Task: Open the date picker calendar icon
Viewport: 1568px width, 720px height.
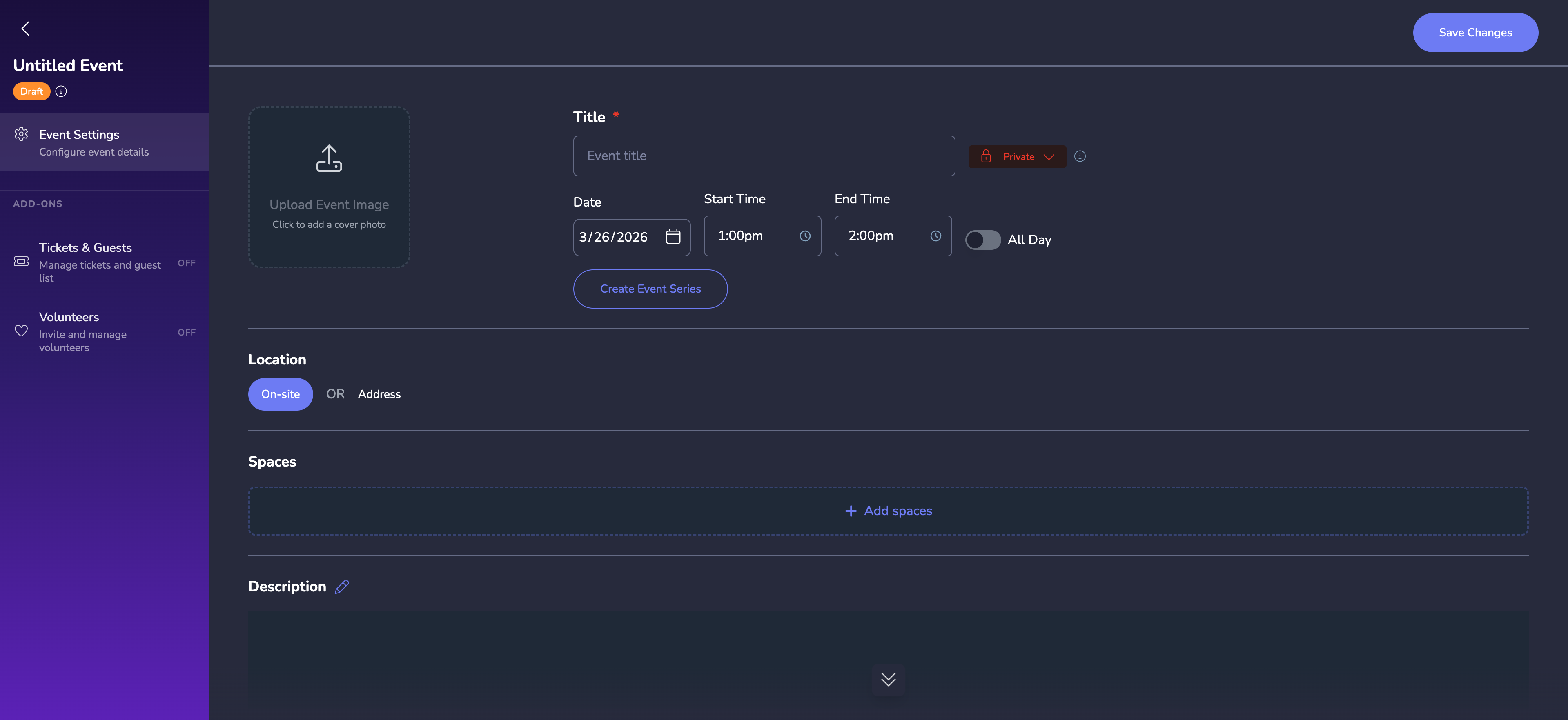Action: point(673,237)
